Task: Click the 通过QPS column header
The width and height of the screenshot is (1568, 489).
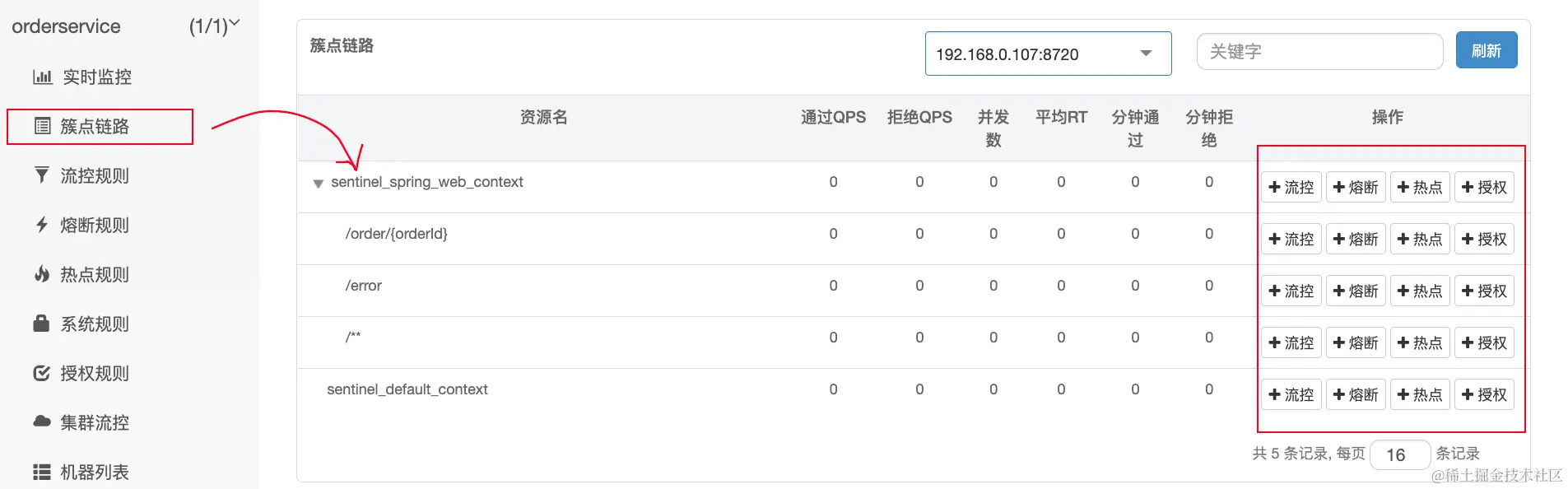Action: (x=833, y=117)
